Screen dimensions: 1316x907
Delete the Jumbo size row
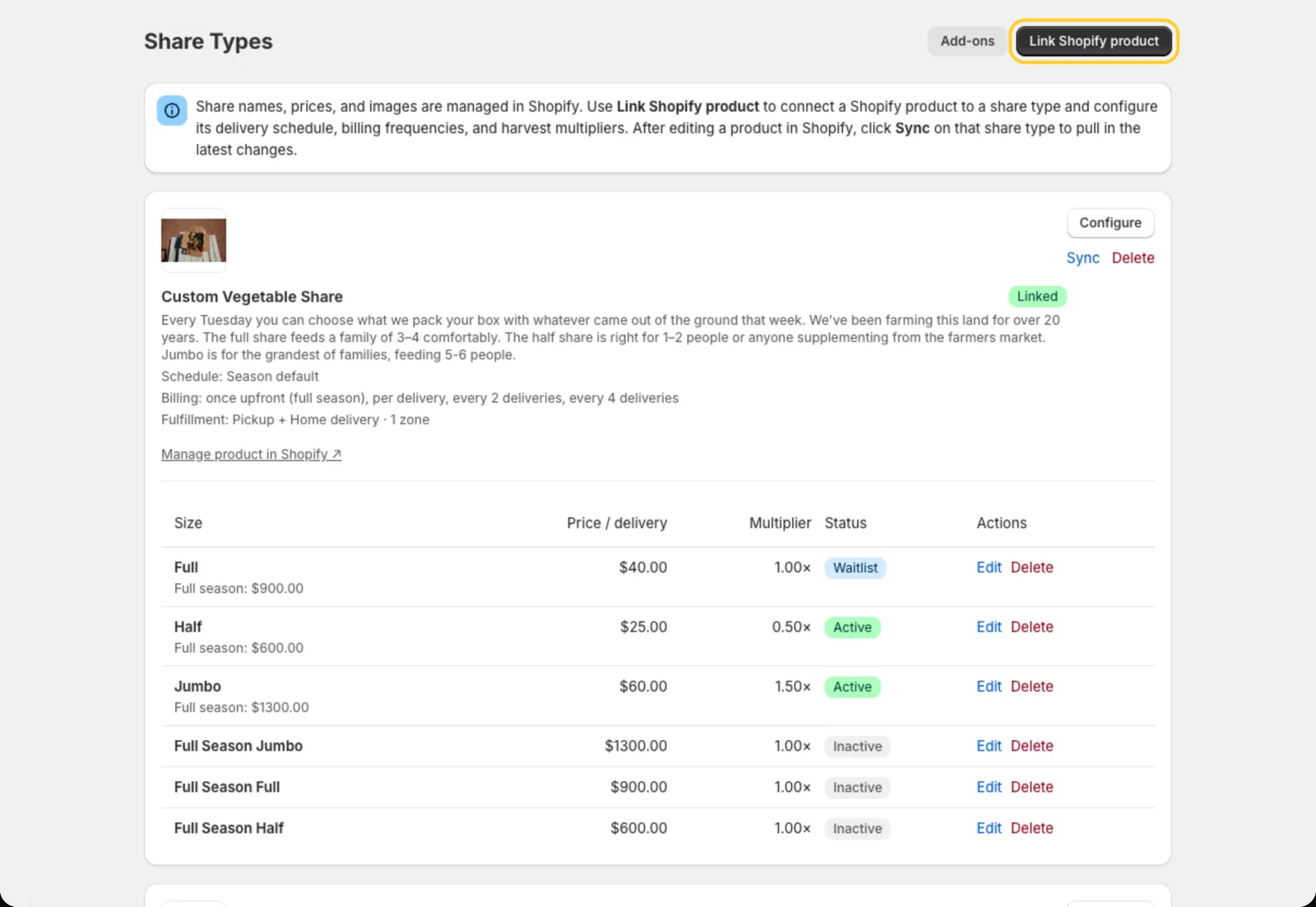click(1031, 687)
